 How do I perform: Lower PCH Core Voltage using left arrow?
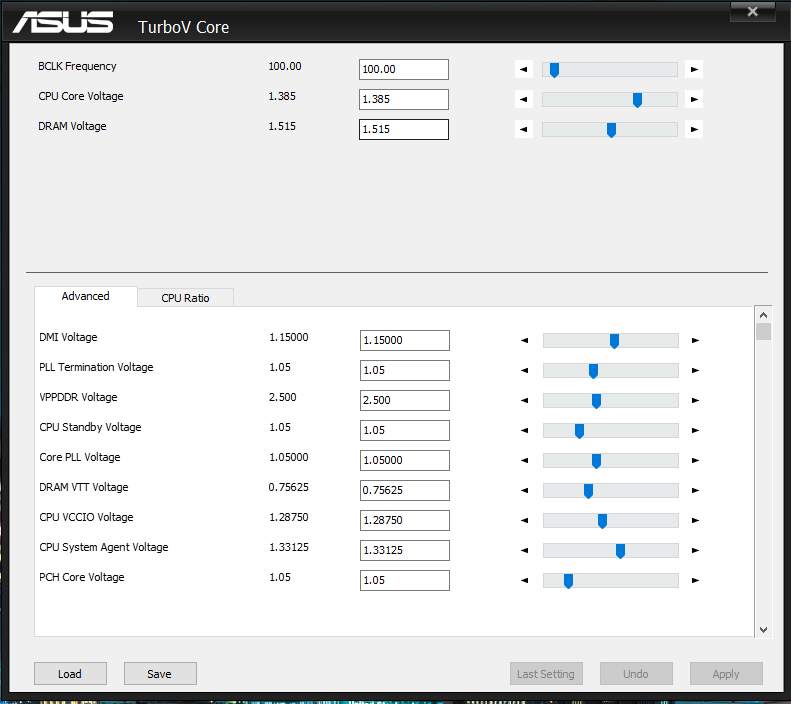pyautogui.click(x=525, y=580)
